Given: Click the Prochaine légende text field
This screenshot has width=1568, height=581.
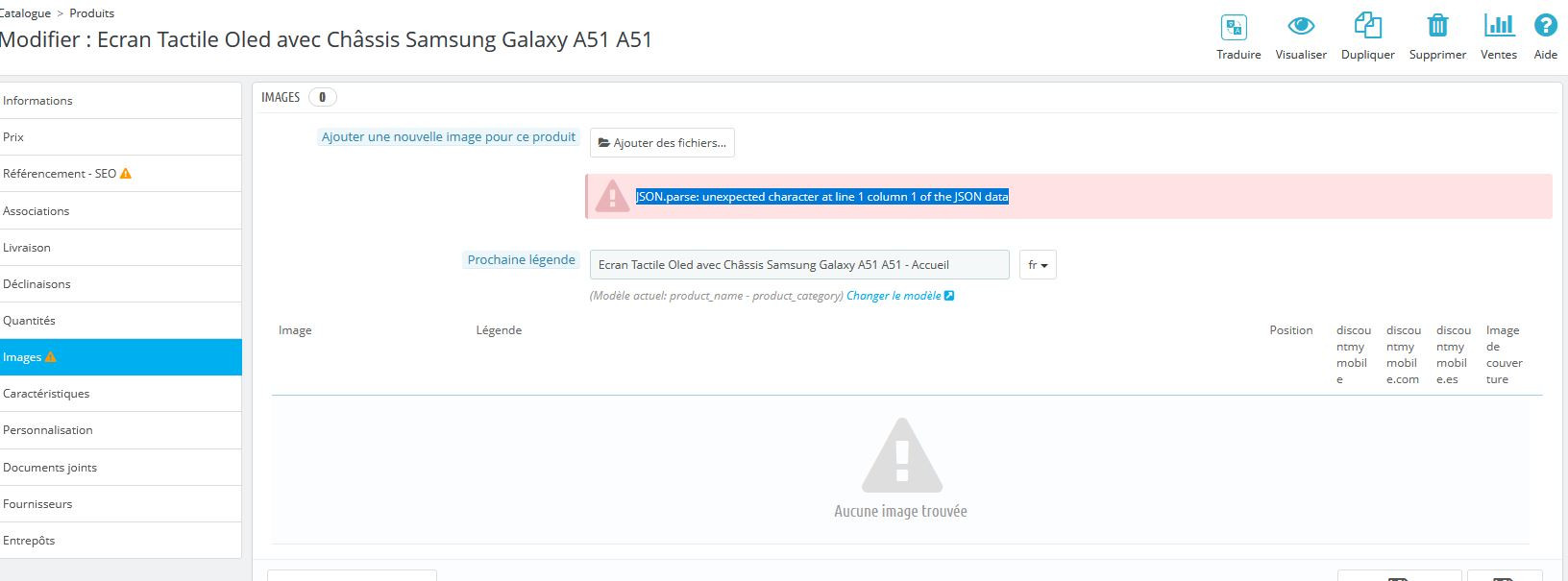Looking at the screenshot, I should click(798, 265).
